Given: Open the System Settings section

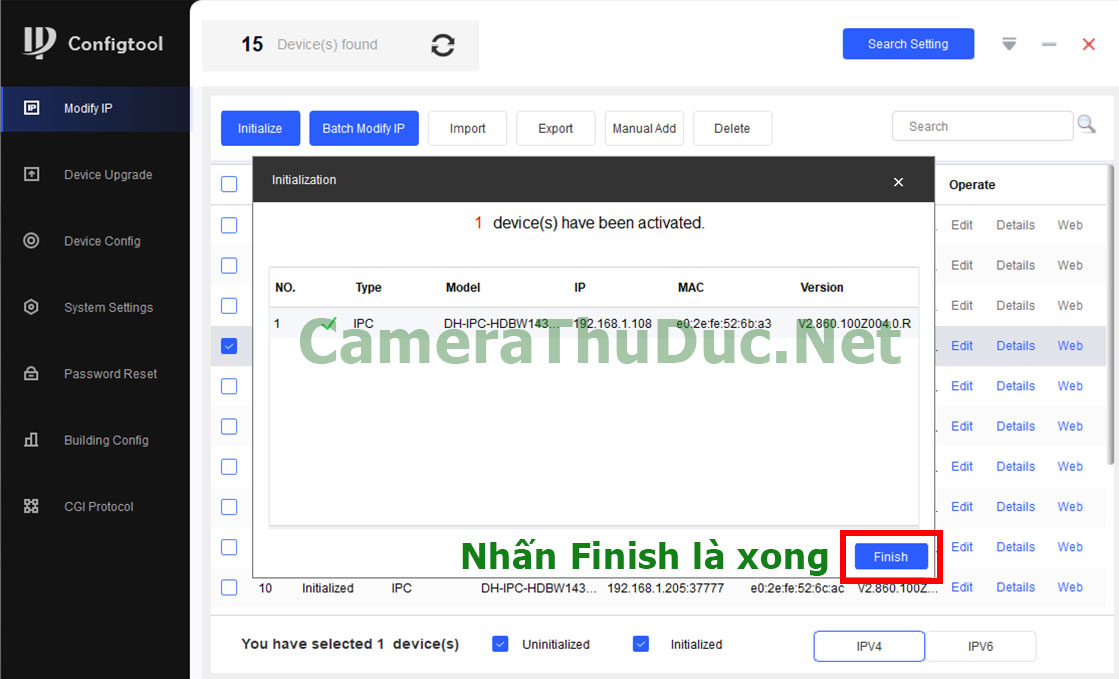Looking at the screenshot, I should pyautogui.click(x=96, y=308).
